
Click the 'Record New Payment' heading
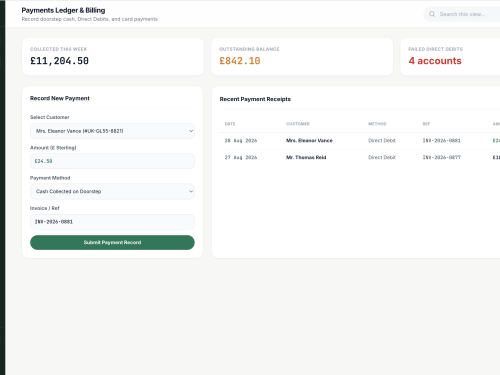click(x=60, y=98)
